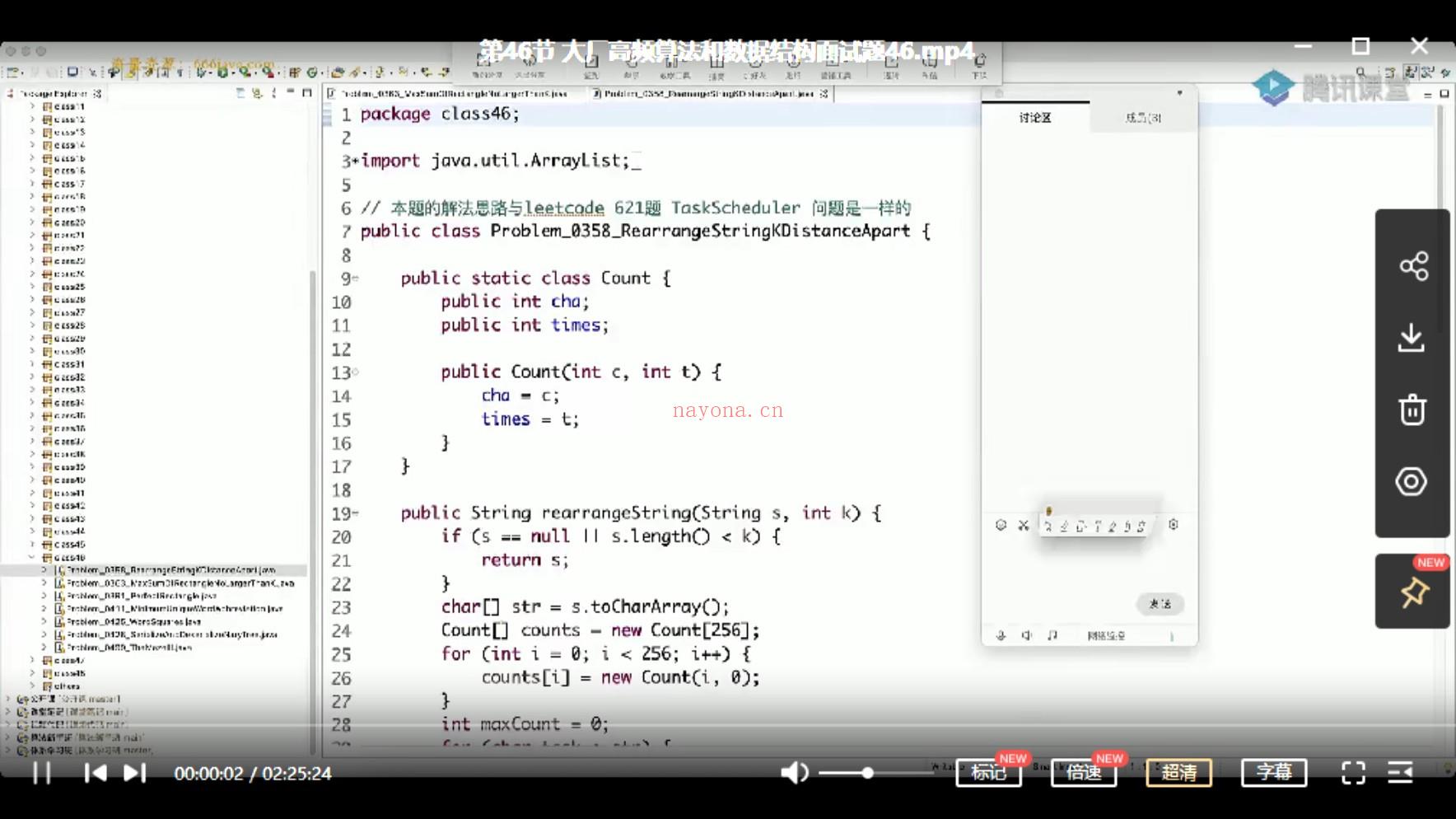Toggle Link with Editor in Package Explorer

257,93
